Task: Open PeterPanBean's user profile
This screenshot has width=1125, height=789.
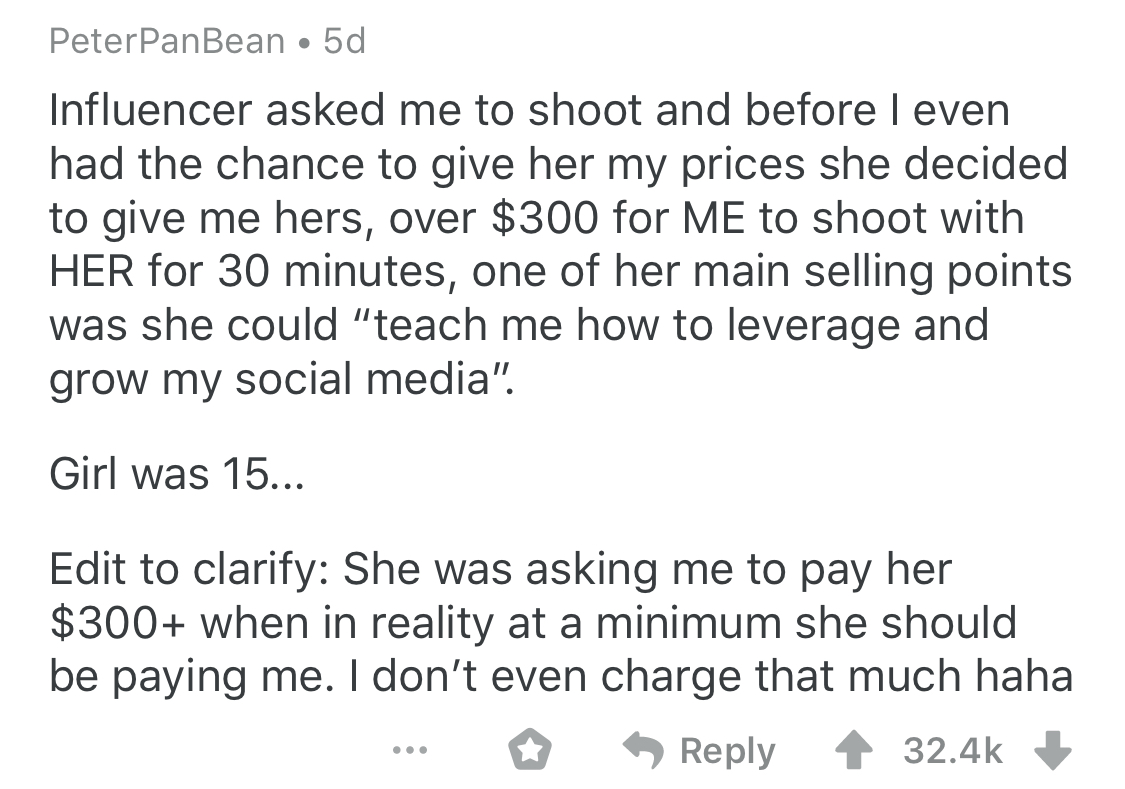Action: coord(166,43)
